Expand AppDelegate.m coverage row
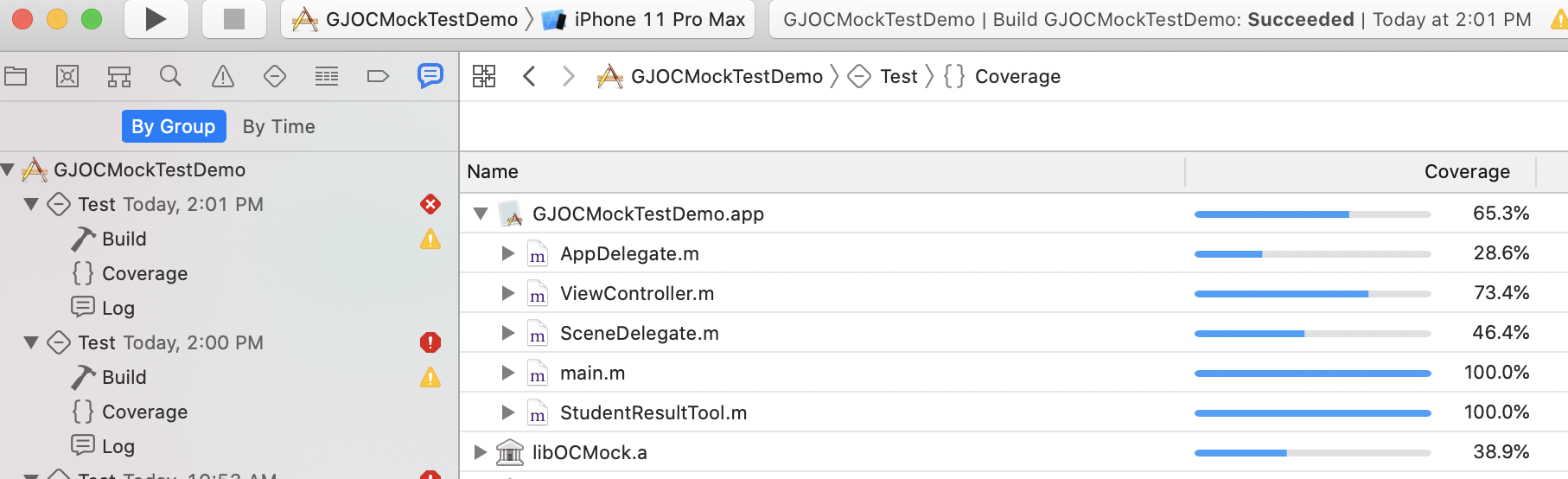This screenshot has width=1568, height=479. 508,253
